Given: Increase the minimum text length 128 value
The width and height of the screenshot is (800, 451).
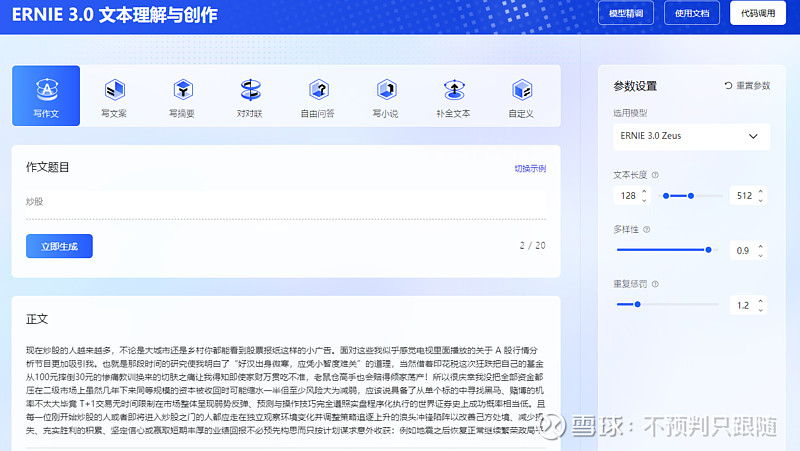Looking at the screenshot, I should (644, 191).
